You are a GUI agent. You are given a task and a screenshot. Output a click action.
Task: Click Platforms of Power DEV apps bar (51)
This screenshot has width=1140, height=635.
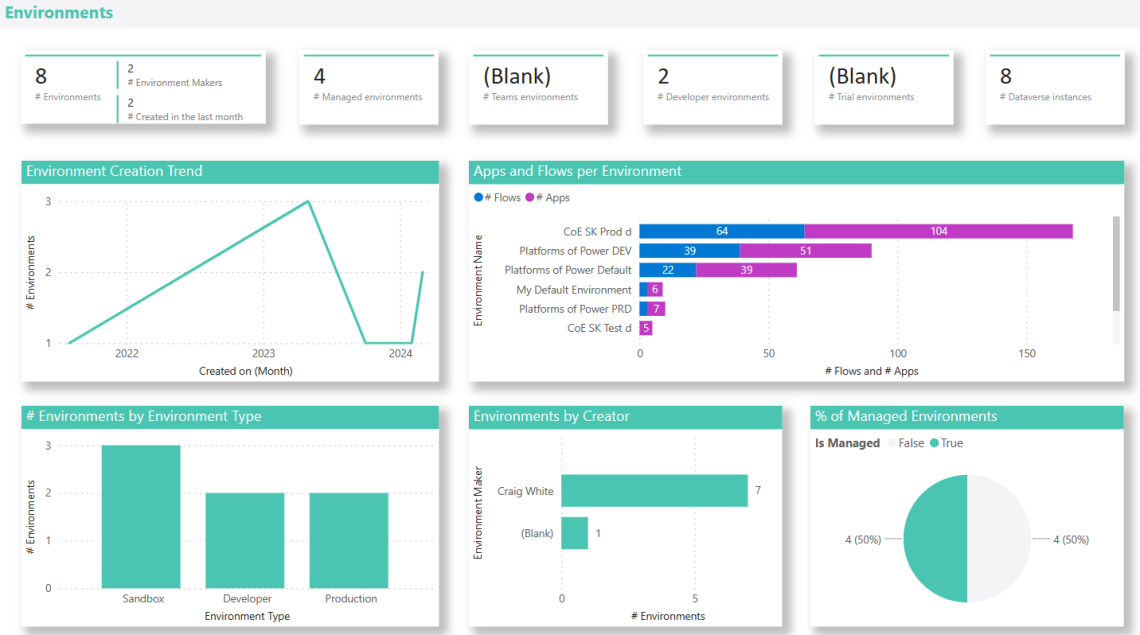pyautogui.click(x=805, y=251)
